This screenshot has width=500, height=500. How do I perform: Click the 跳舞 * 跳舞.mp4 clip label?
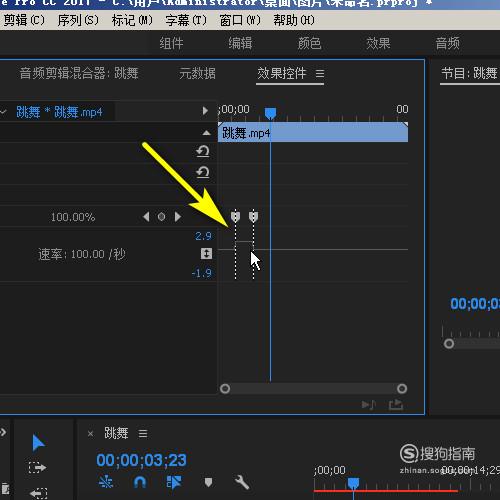click(x=59, y=112)
